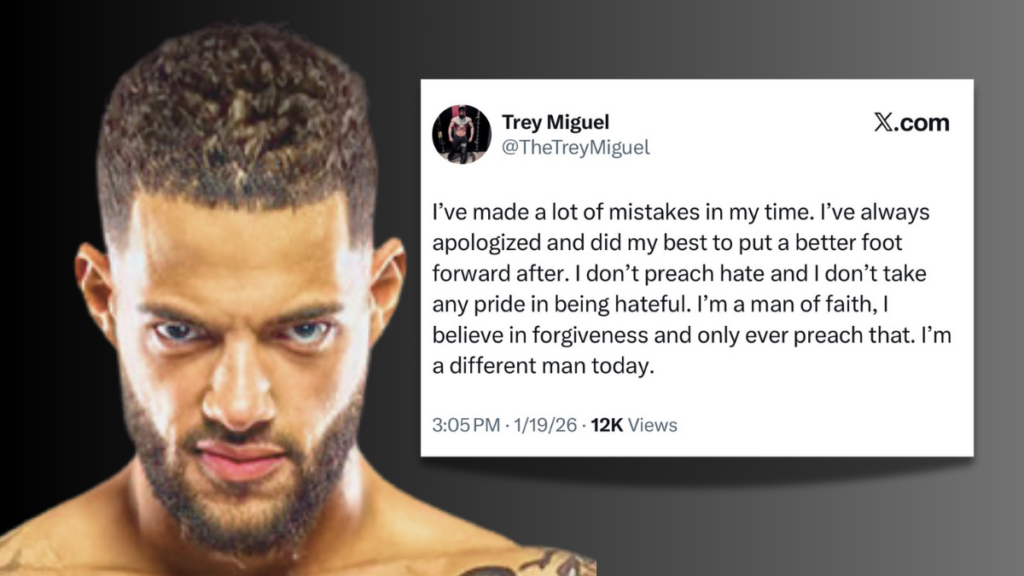
Task: Click the ".com" text beside the X logo
Action: click(x=921, y=123)
